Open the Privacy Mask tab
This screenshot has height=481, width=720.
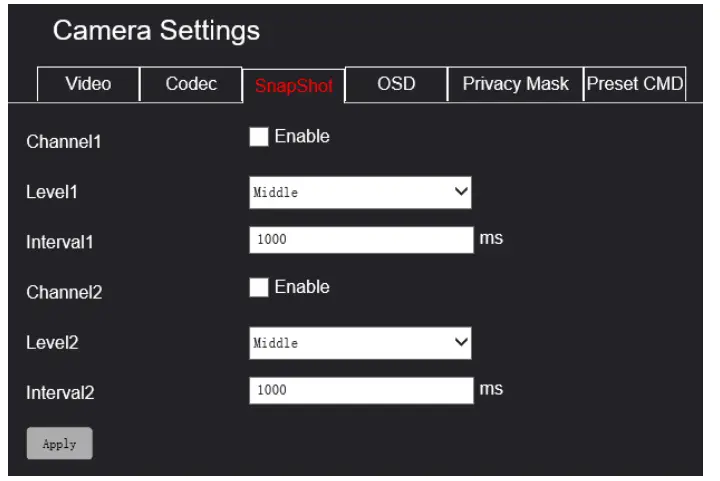point(515,84)
